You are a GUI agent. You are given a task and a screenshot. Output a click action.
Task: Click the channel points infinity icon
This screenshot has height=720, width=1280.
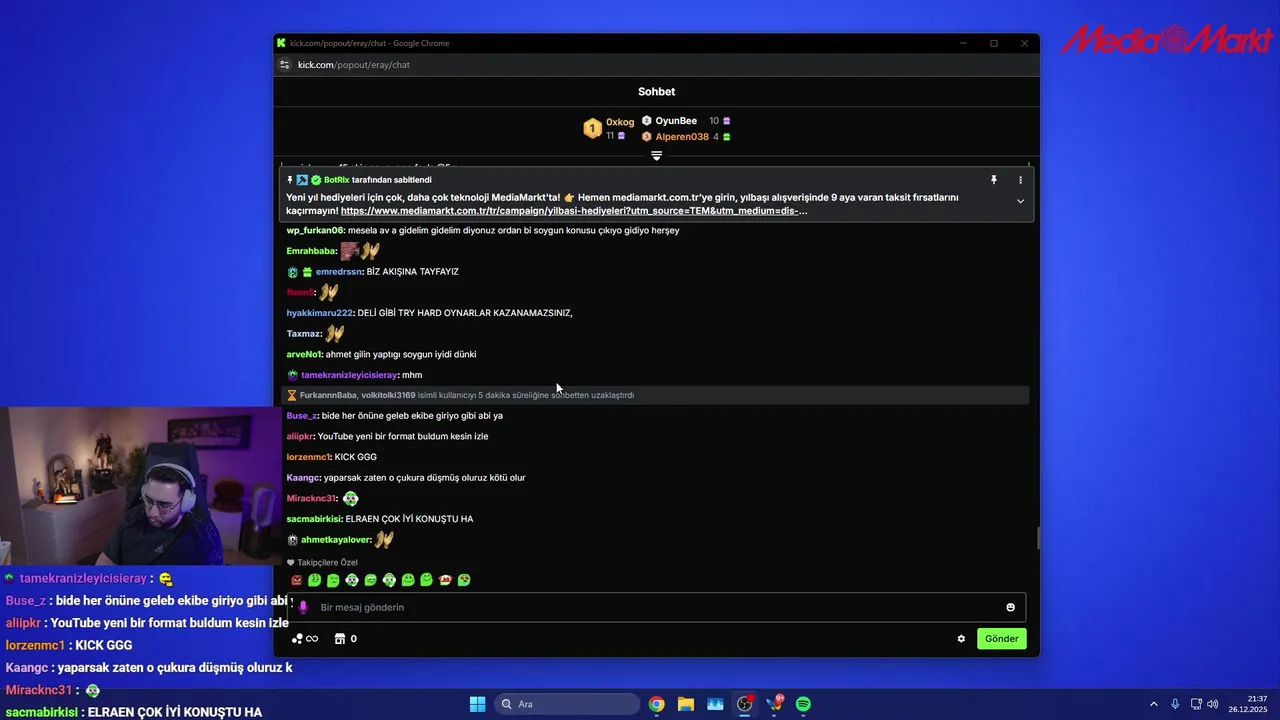click(305, 639)
